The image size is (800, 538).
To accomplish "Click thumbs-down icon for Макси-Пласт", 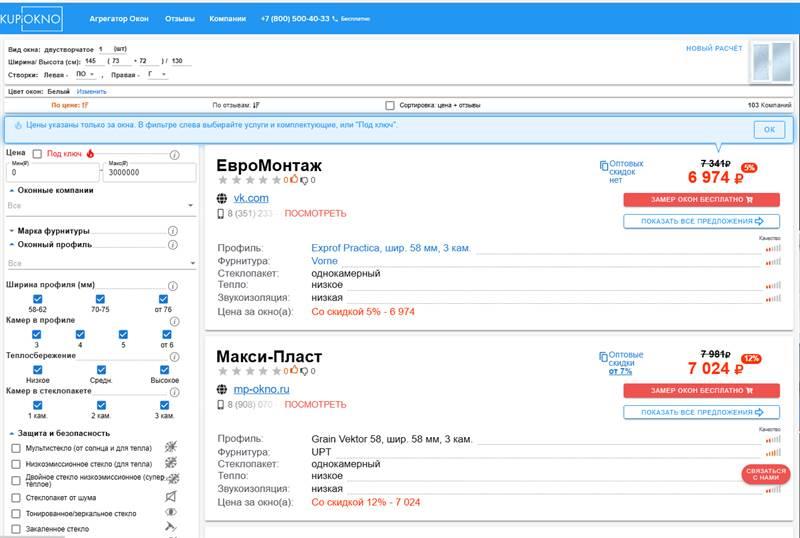I will click(304, 371).
